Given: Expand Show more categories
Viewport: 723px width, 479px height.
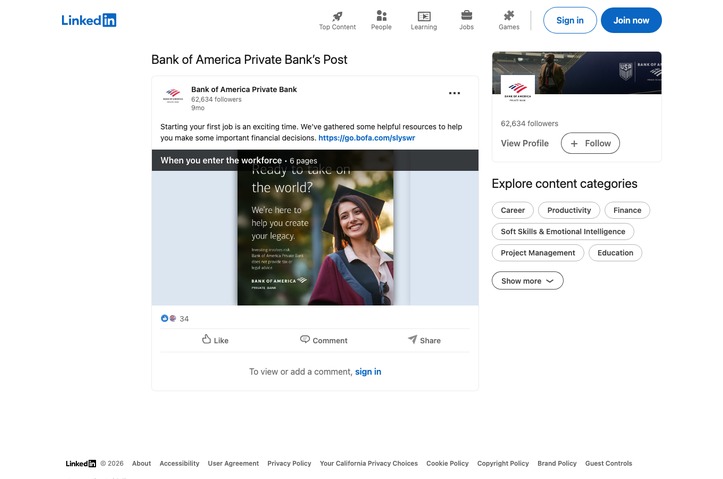Looking at the screenshot, I should pos(527,281).
